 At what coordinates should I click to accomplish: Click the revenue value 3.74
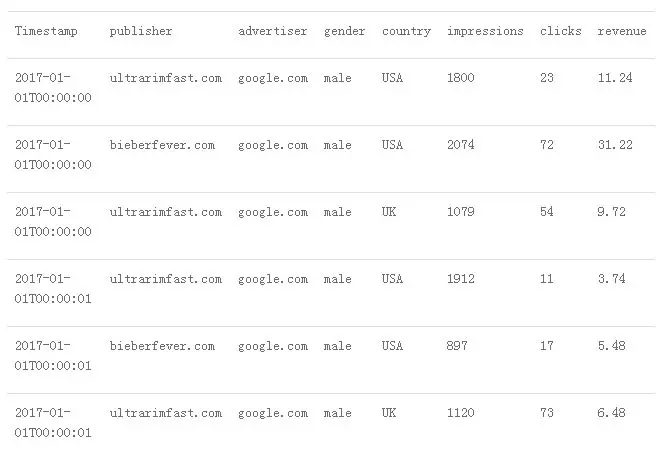[x=611, y=279]
